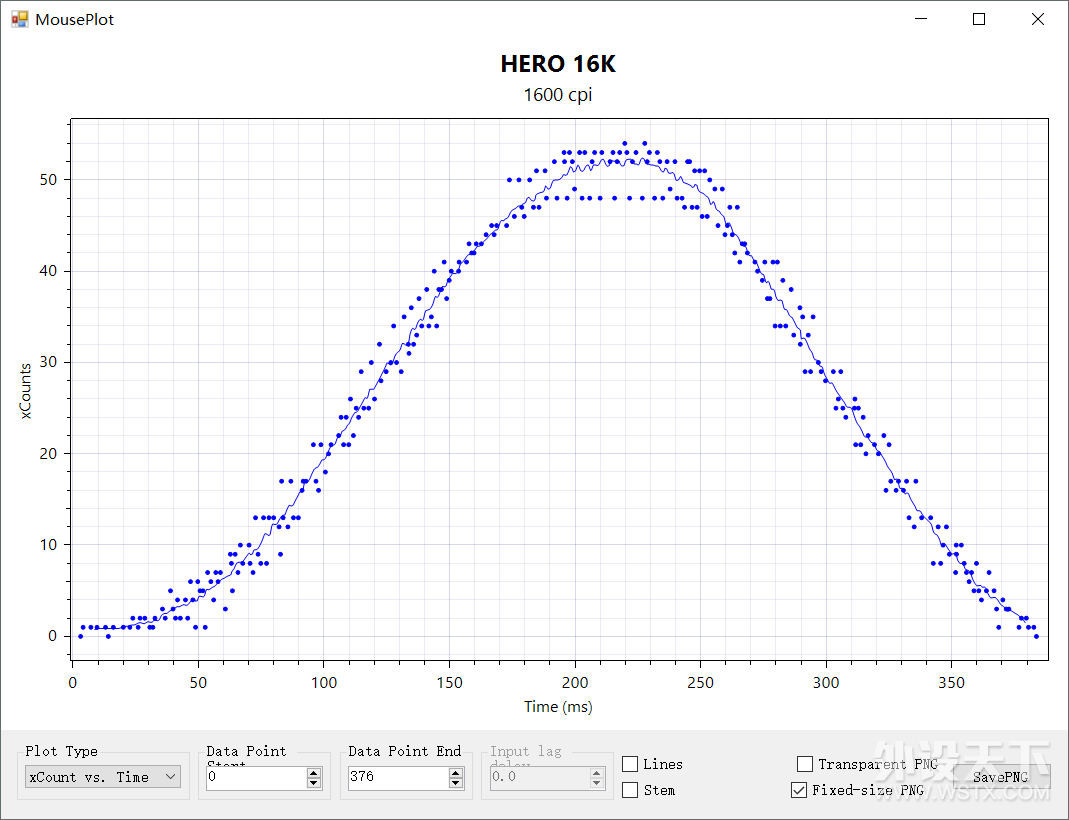Screen dimensions: 1069x820
Task: Enable the Lines checkbox
Action: click(630, 764)
